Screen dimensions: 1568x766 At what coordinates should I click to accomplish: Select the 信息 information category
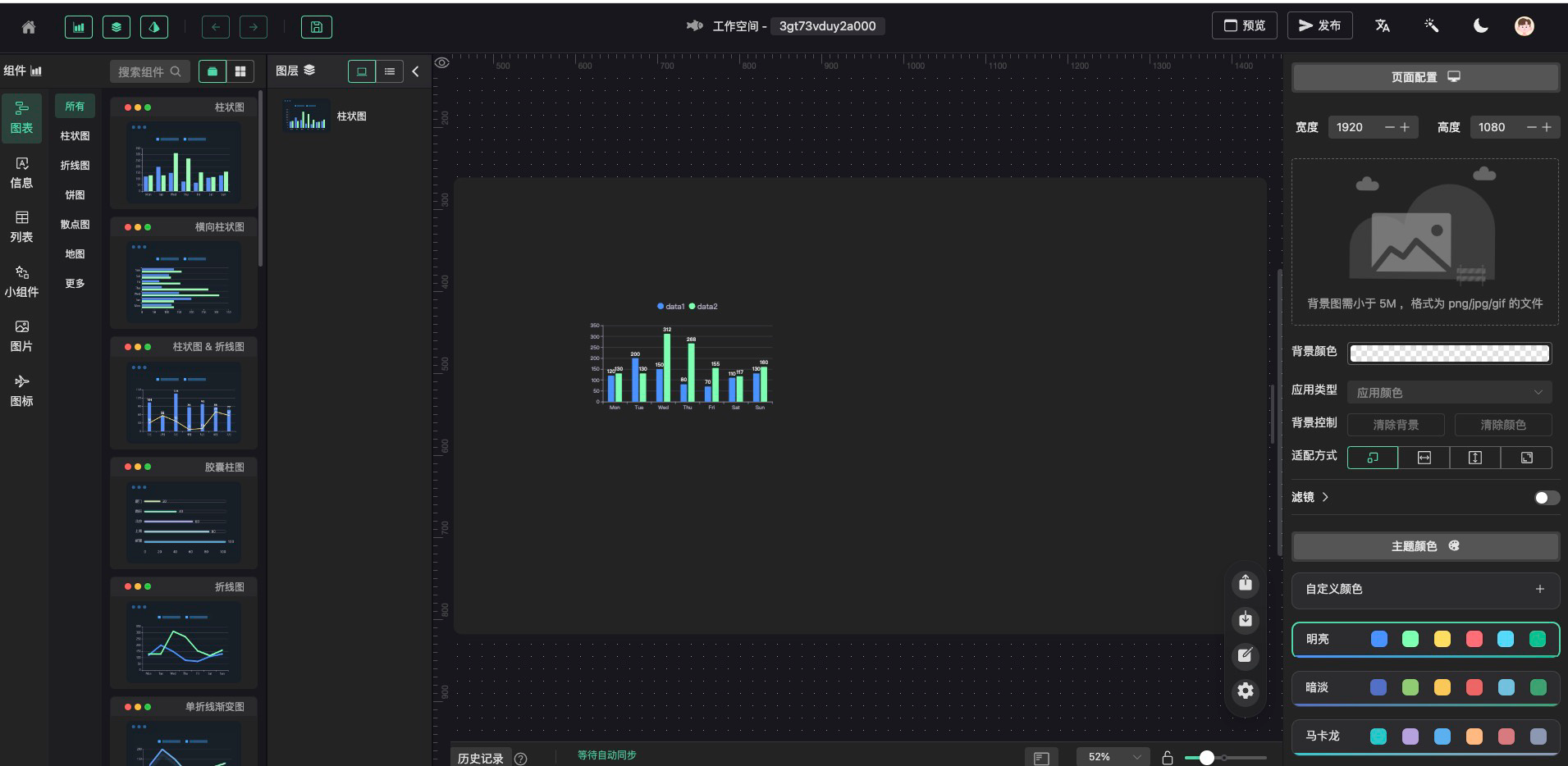click(22, 173)
